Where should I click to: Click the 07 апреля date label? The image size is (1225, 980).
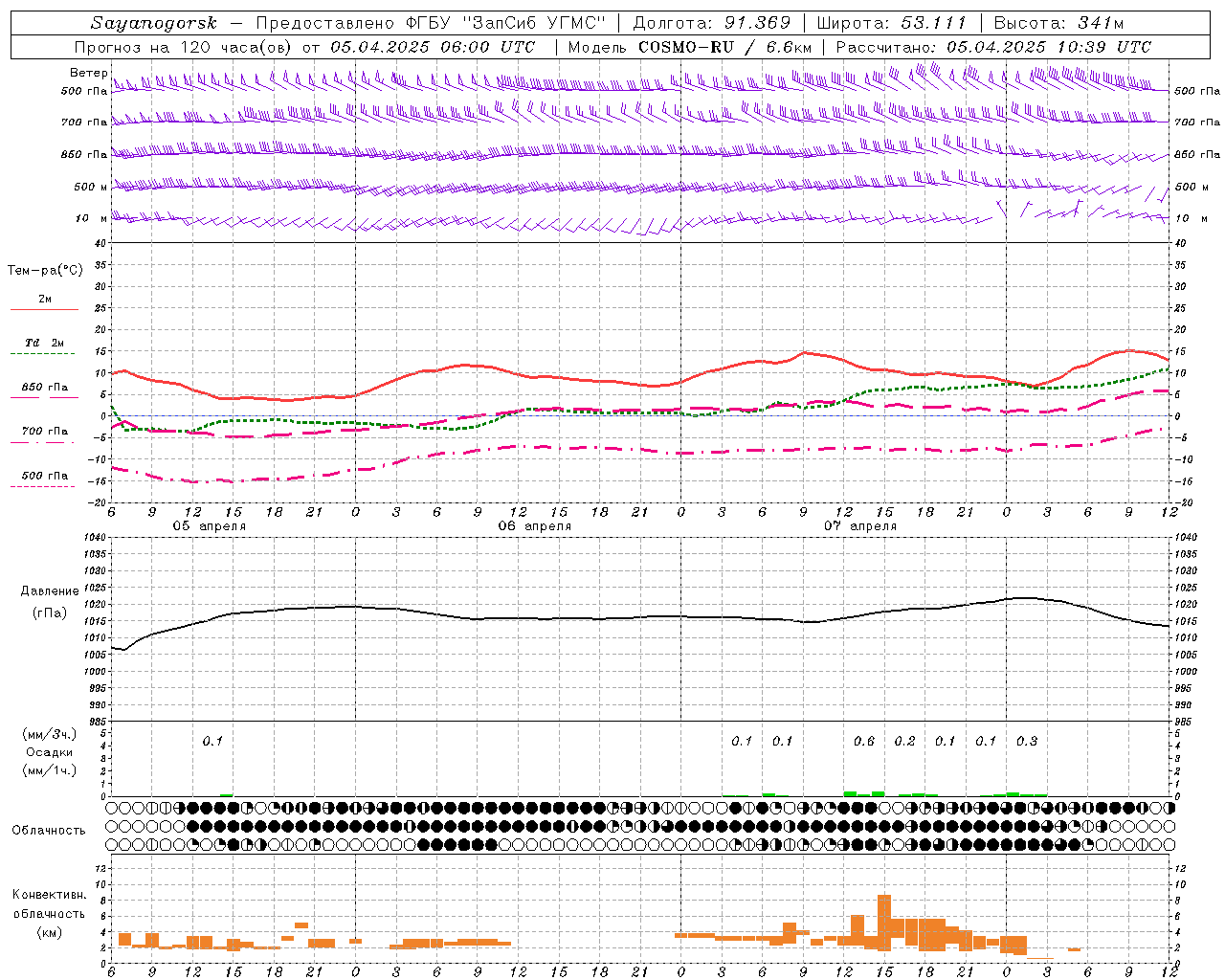pyautogui.click(x=860, y=526)
